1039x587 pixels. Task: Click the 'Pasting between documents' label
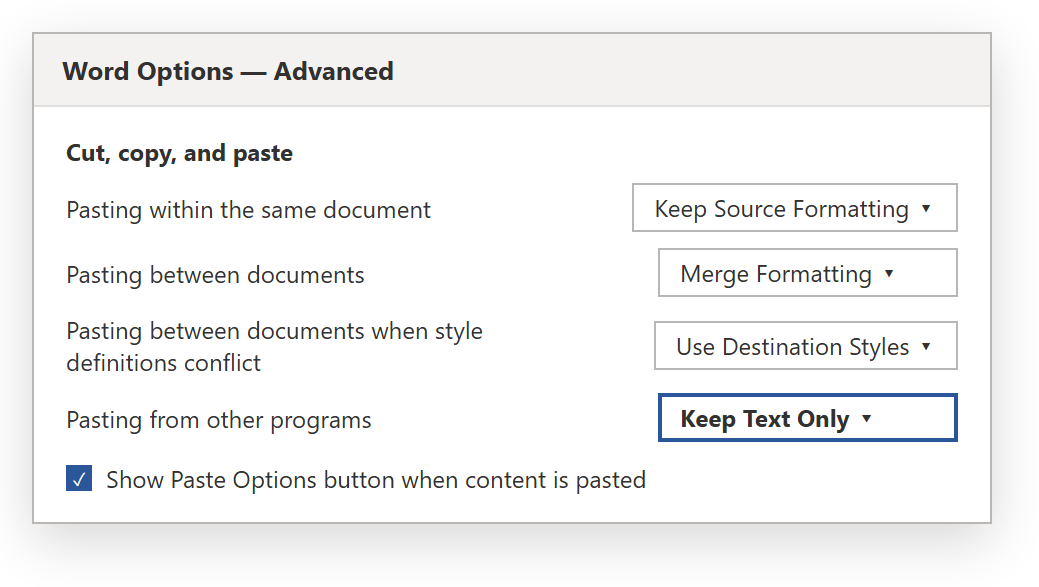point(215,275)
